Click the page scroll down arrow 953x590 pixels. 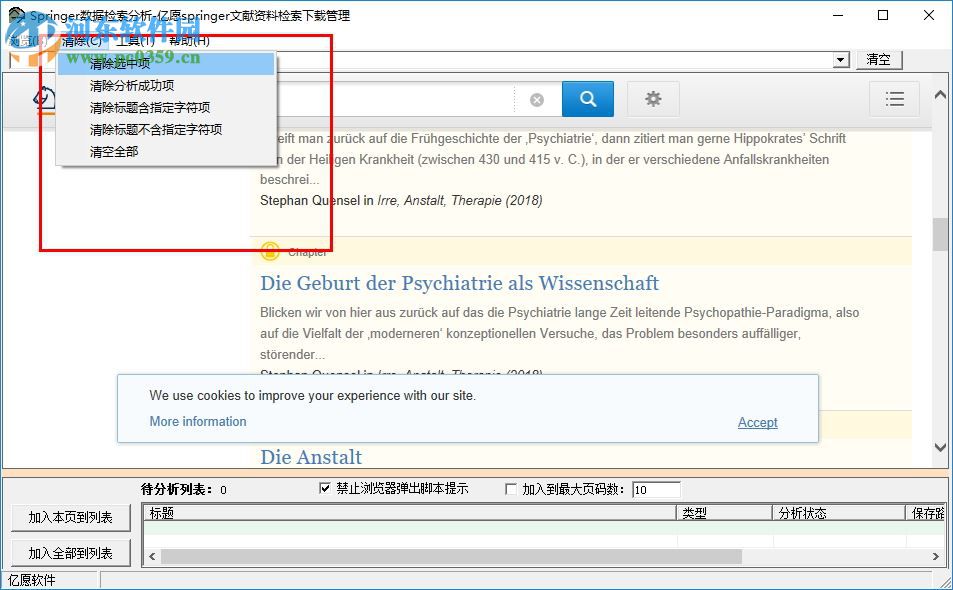tap(940, 447)
